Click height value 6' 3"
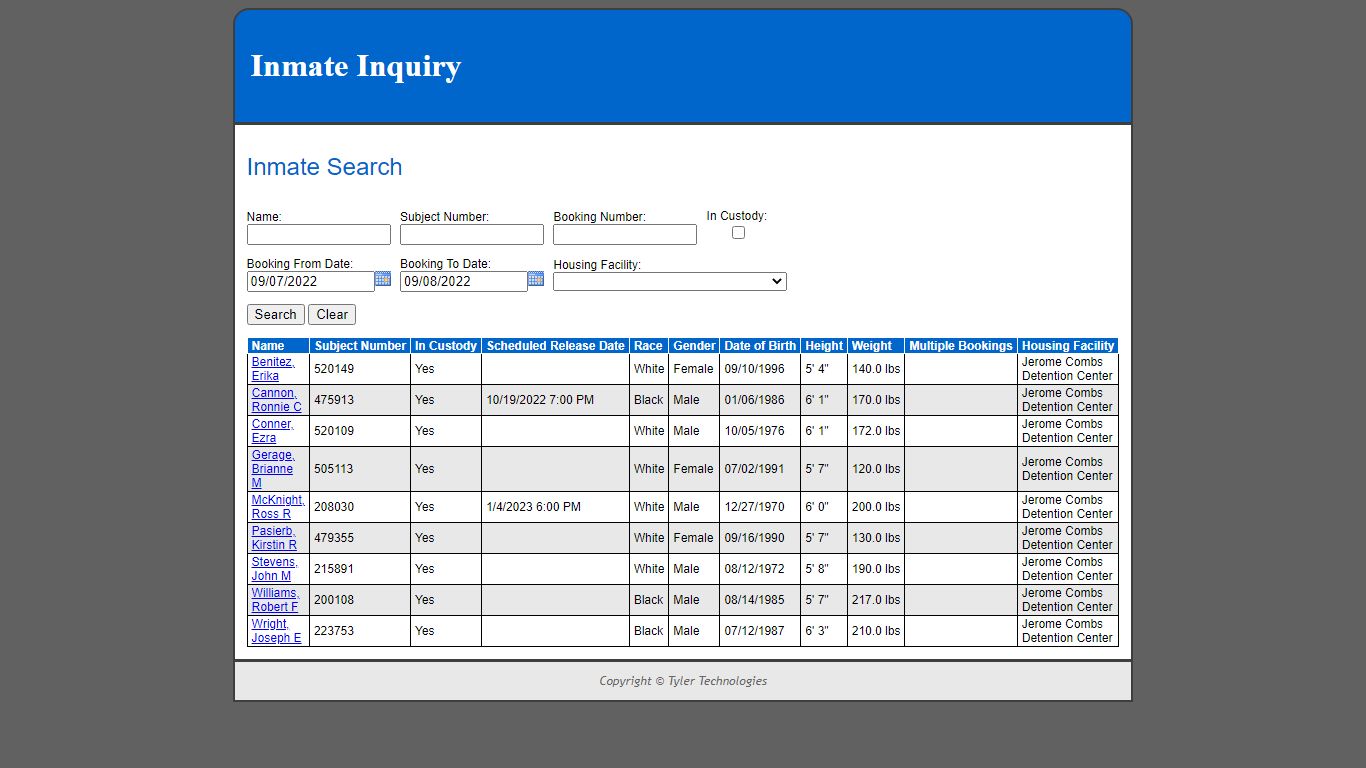1366x768 pixels. point(817,631)
